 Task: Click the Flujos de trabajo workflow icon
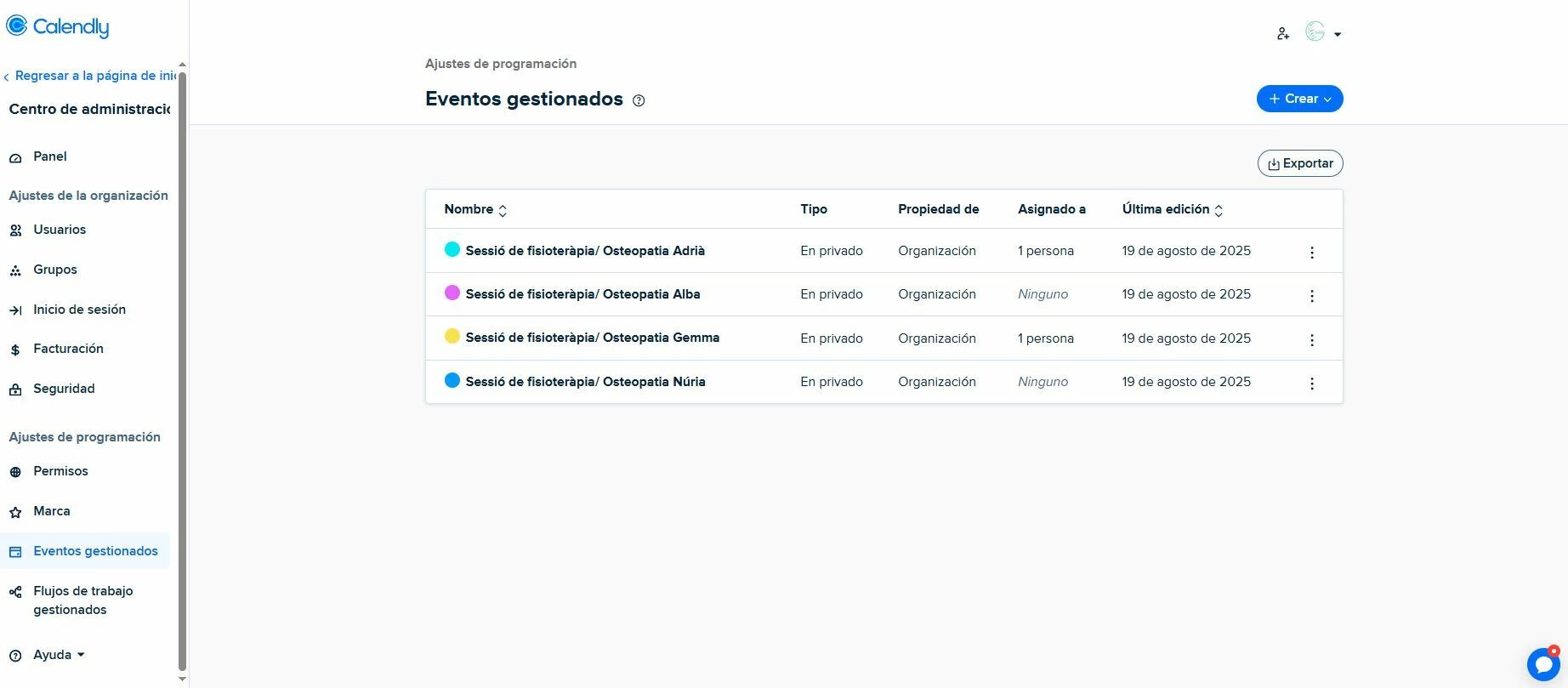15,592
